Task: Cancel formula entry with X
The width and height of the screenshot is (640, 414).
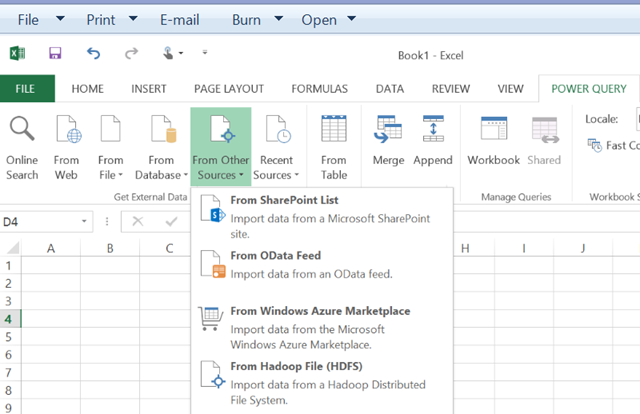Action: 138,221
